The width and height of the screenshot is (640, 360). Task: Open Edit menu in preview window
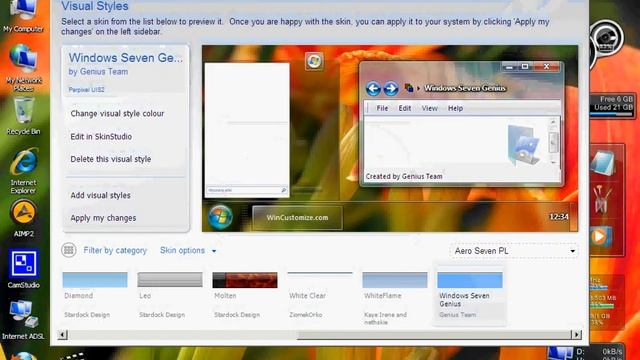(x=404, y=108)
